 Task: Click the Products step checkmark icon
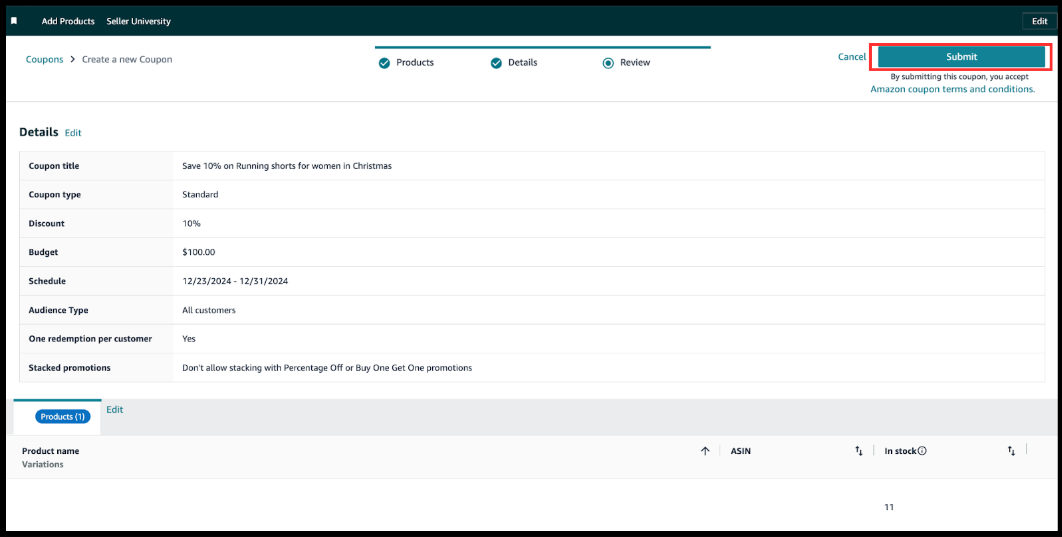(x=384, y=63)
